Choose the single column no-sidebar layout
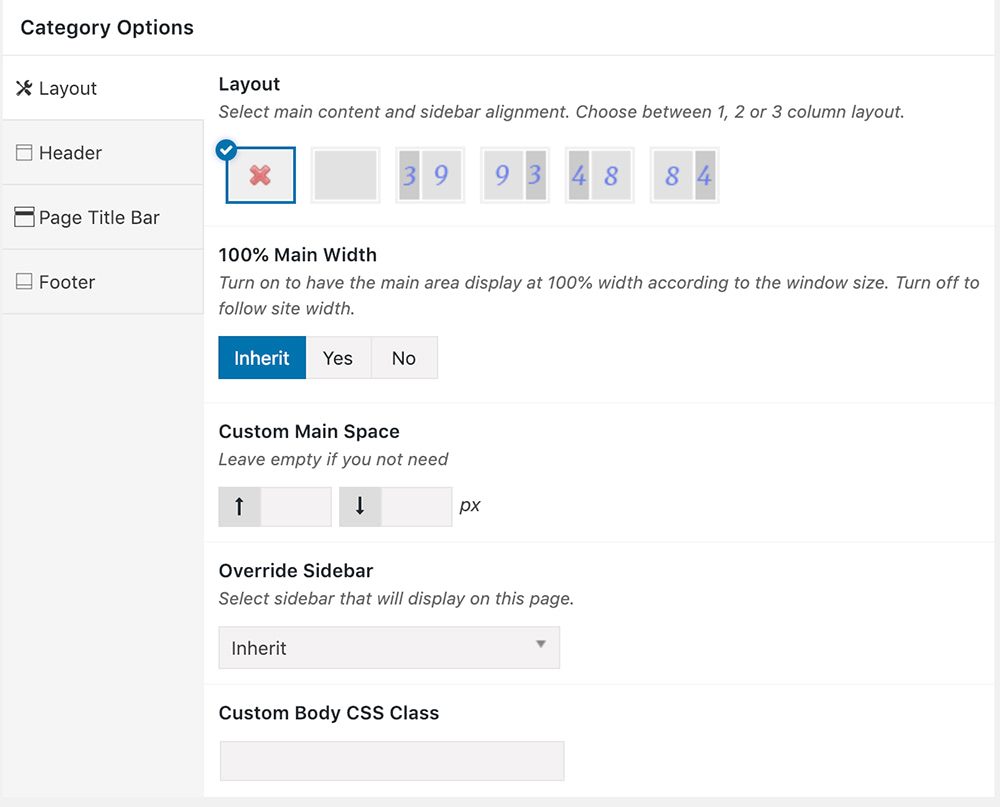The height and width of the screenshot is (807, 1000). point(346,176)
